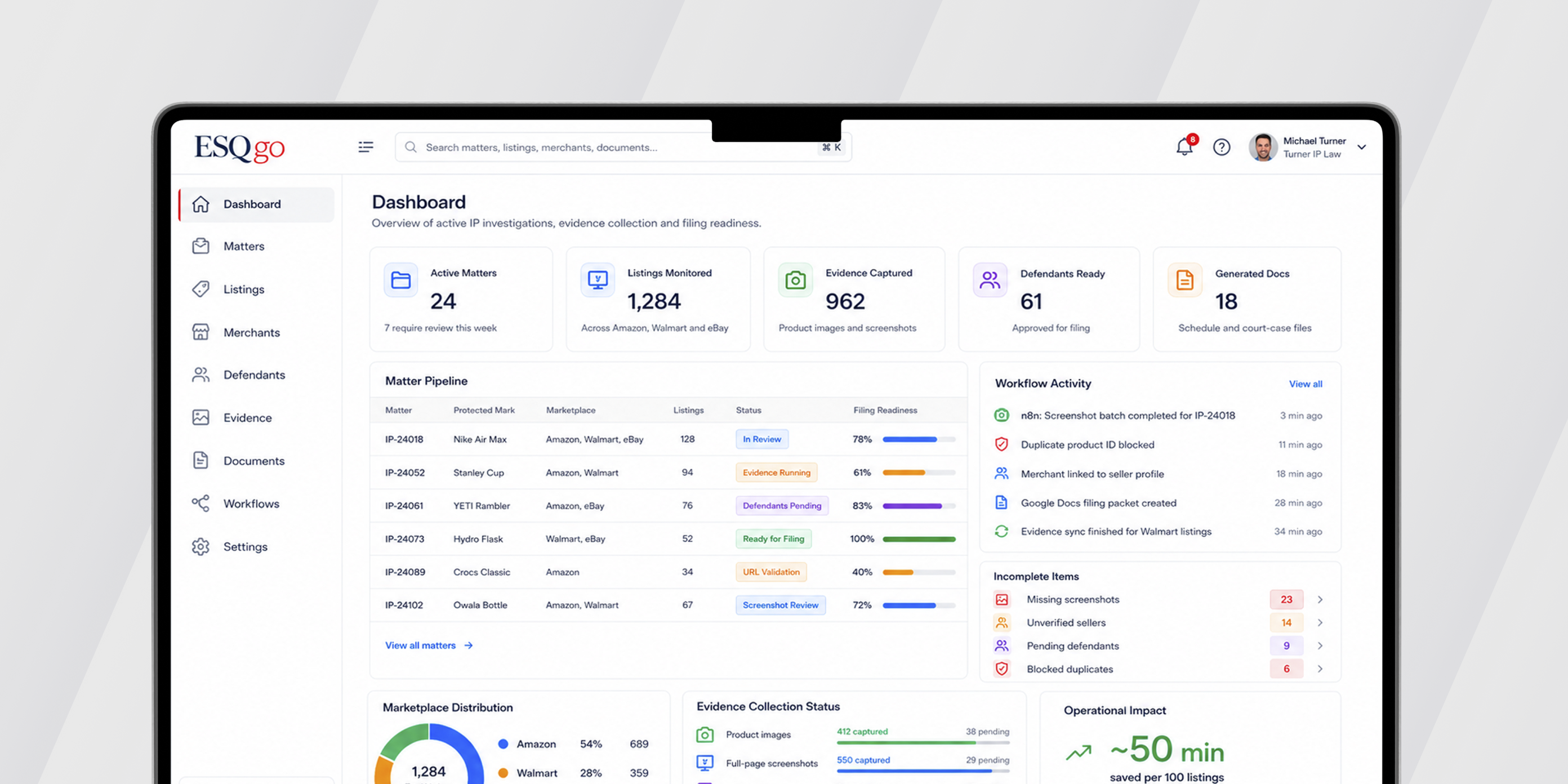Click the shield icon for Duplicate product ID blocked
The height and width of the screenshot is (784, 1568).
pos(1001,444)
